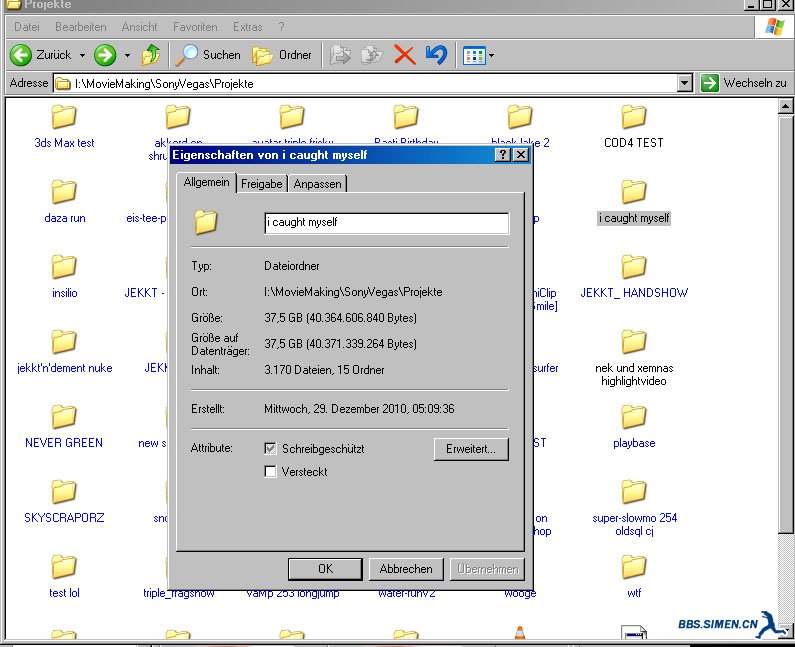The width and height of the screenshot is (795, 647).
Task: Open the forward history dropdown arrow
Action: coord(127,55)
